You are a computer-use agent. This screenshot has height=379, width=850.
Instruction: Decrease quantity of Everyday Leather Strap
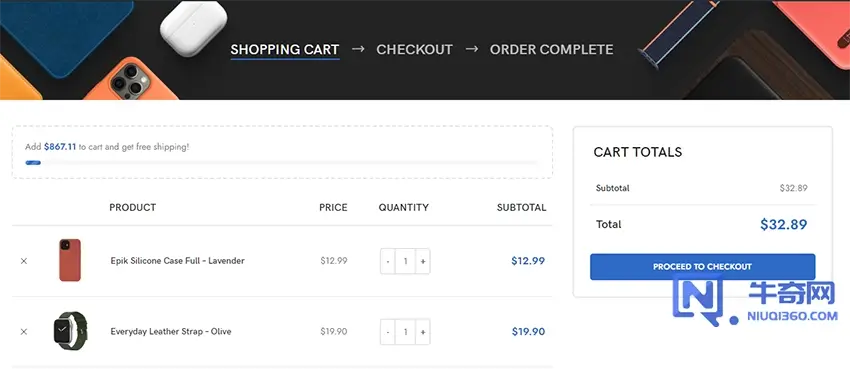pos(388,332)
